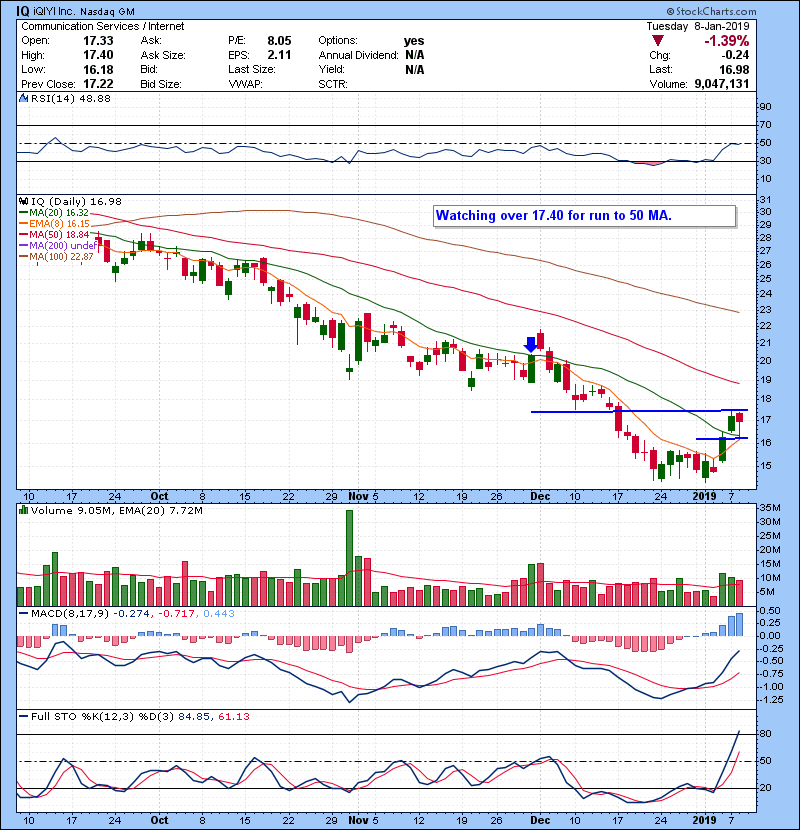This screenshot has width=800, height=830.
Task: Click the Ask Size label
Action: (163, 55)
